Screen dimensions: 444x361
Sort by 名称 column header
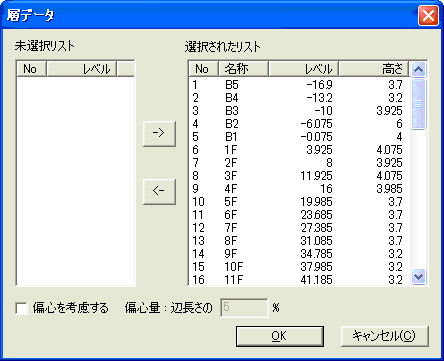pyautogui.click(x=243, y=69)
